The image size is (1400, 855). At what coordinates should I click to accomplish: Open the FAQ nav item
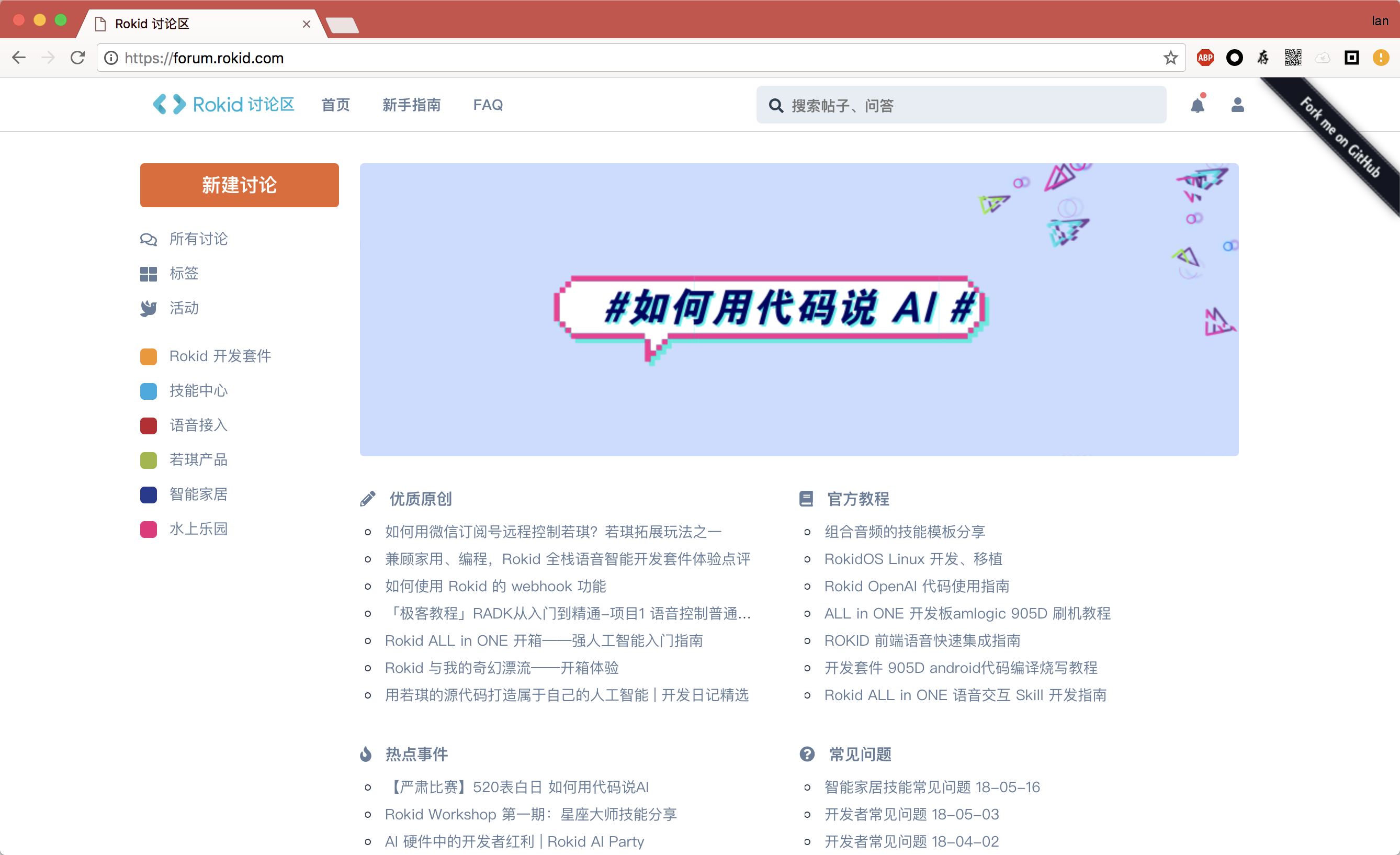(488, 105)
